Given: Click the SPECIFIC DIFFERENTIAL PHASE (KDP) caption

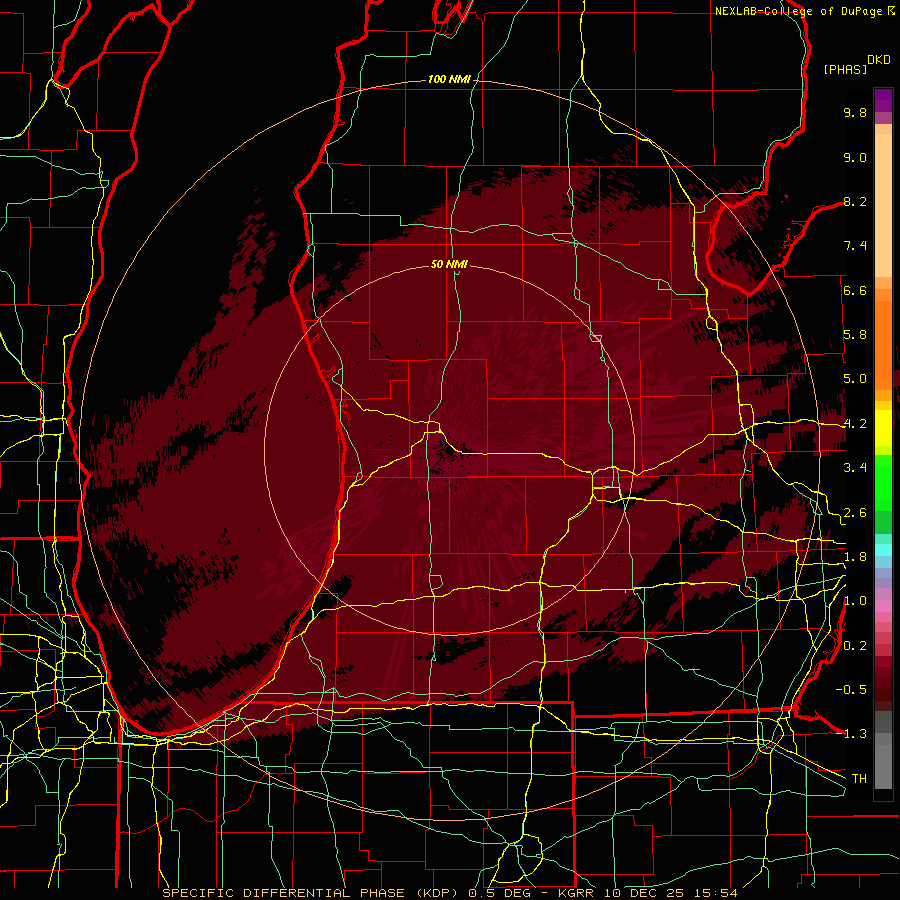Looking at the screenshot, I should click(313, 893).
